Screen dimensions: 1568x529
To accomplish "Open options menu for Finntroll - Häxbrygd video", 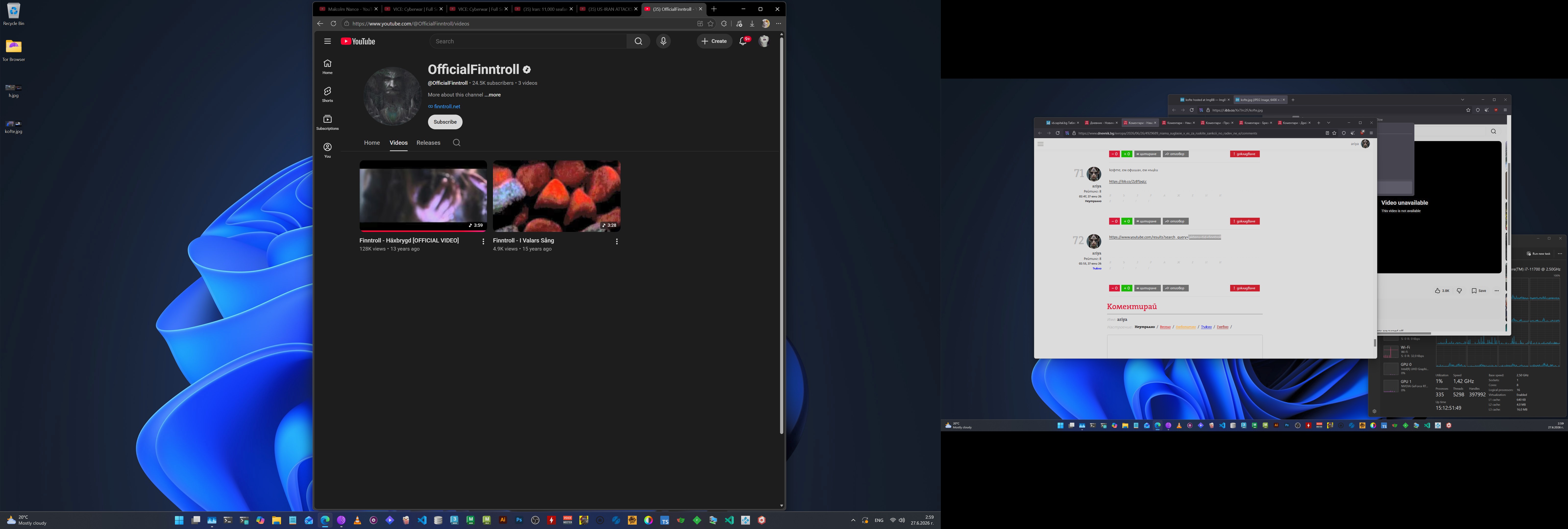I will pos(483,242).
